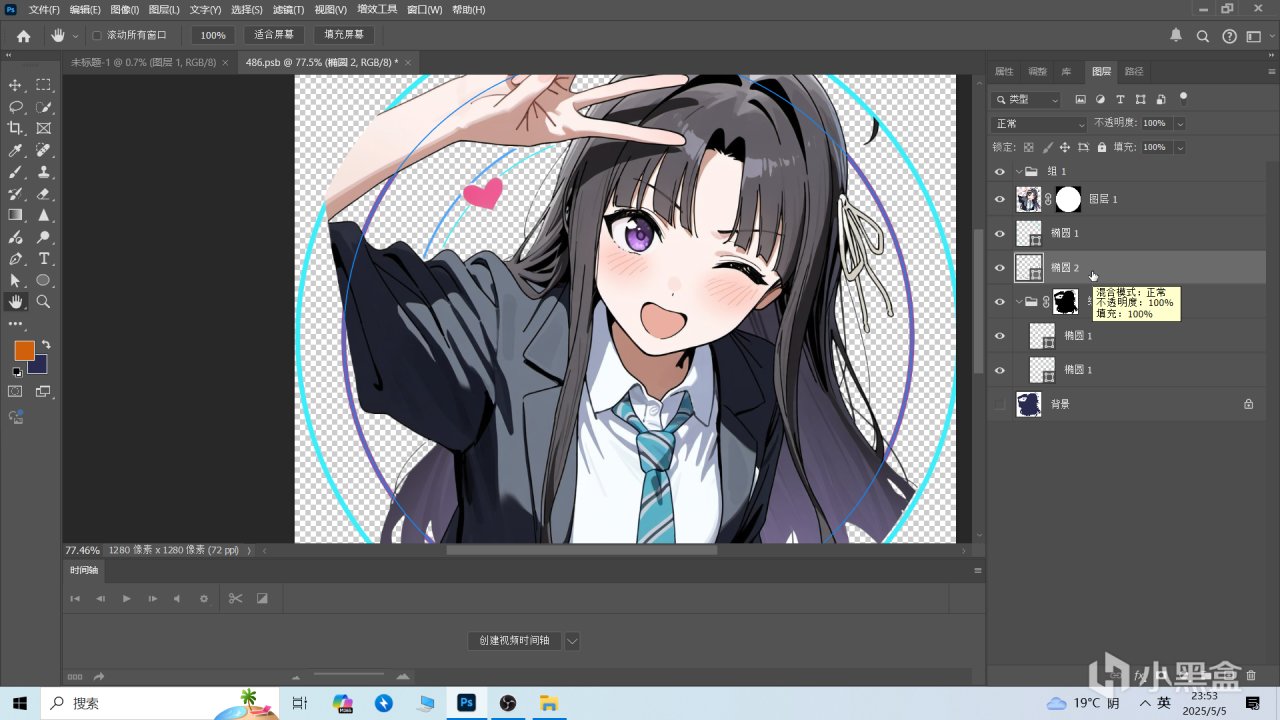Select the Horizontal Type tool
The height and width of the screenshot is (720, 1280).
point(44,259)
